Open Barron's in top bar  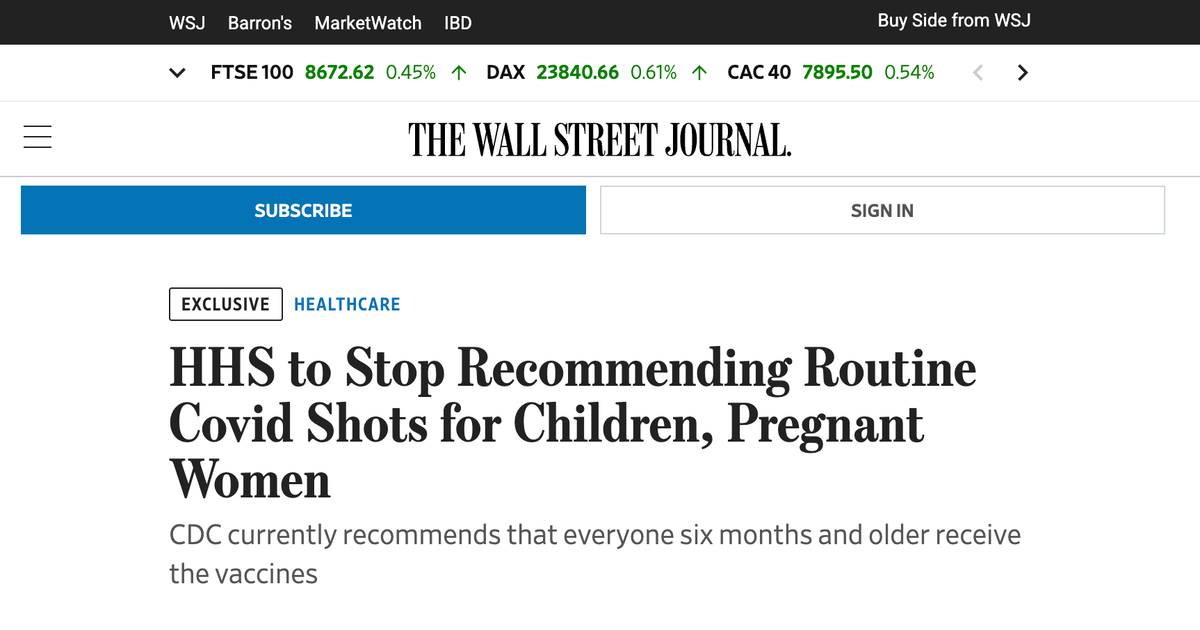tap(260, 22)
